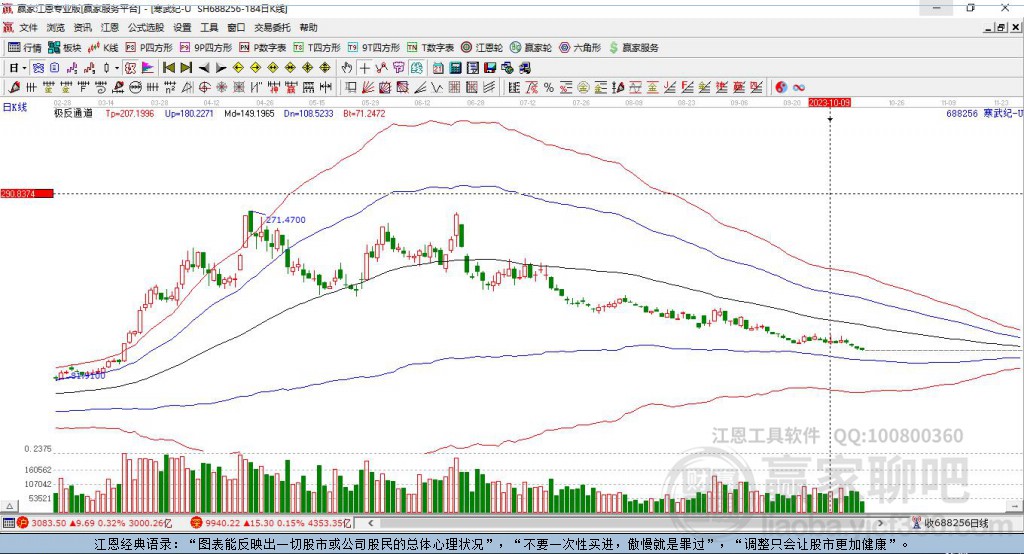The width and height of the screenshot is (1024, 554).
Task: Jump to first bar icon
Action: pos(168,68)
